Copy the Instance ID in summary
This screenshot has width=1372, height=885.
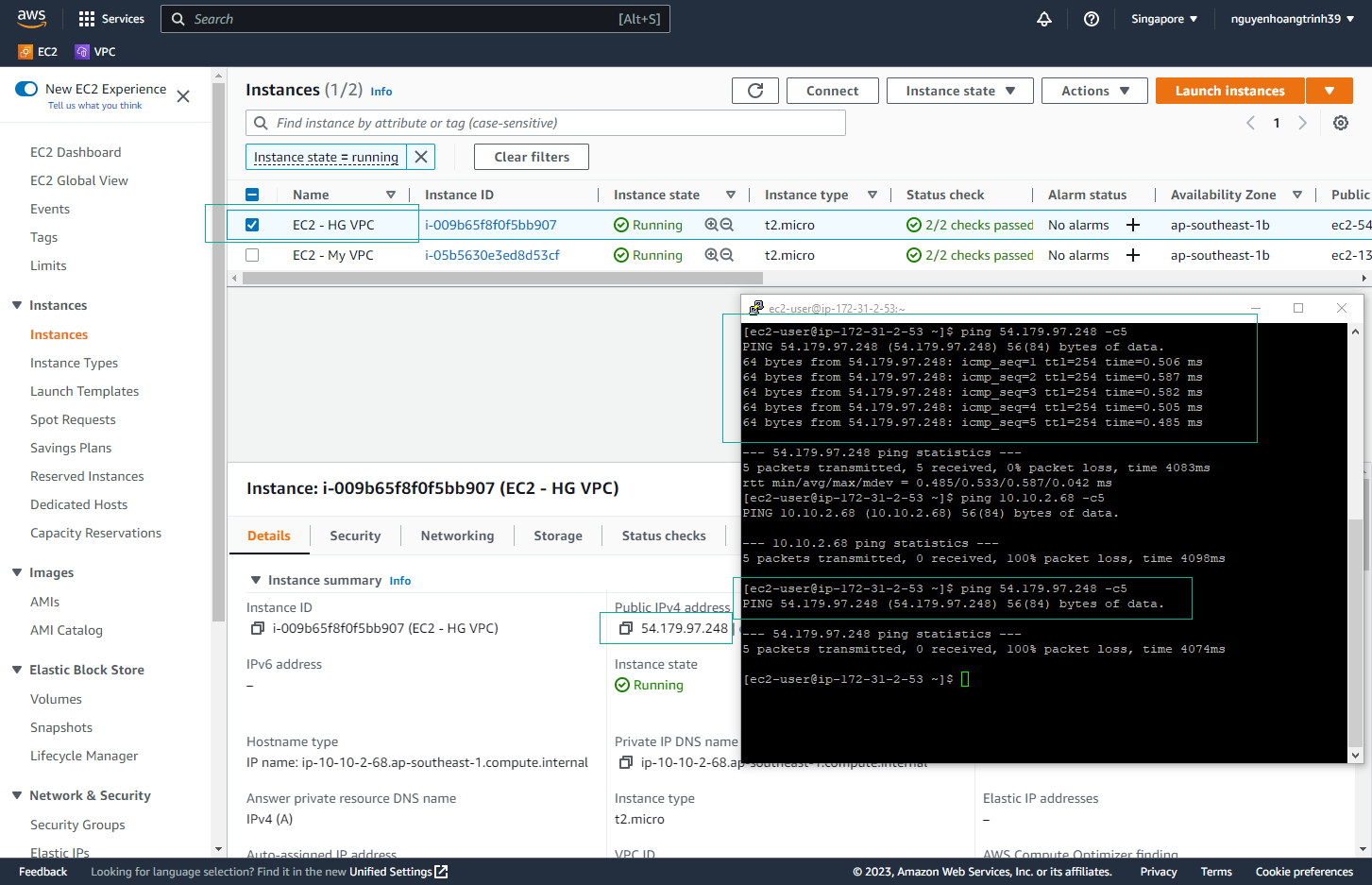click(x=257, y=628)
